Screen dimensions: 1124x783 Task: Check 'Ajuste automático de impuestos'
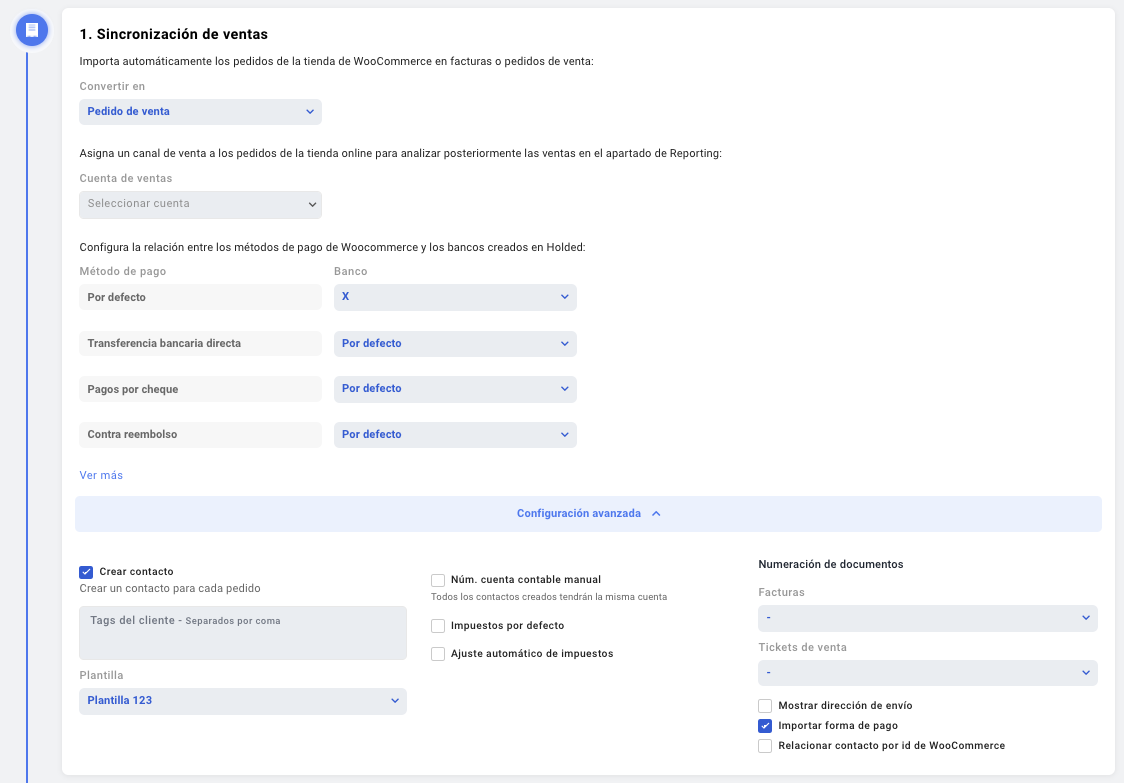[438, 654]
